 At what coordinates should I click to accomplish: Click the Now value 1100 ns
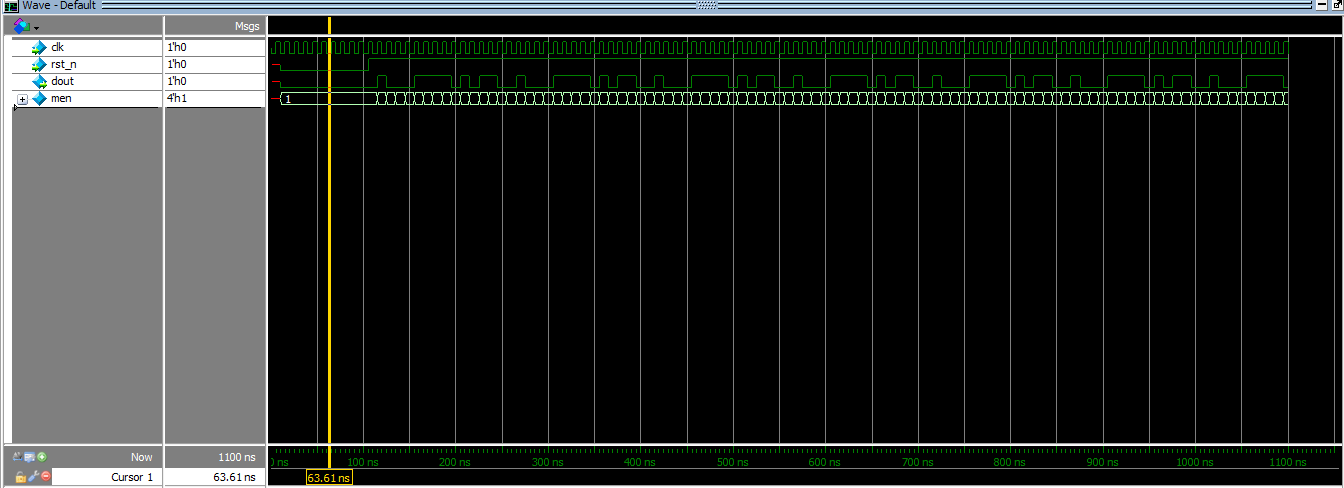pos(237,457)
